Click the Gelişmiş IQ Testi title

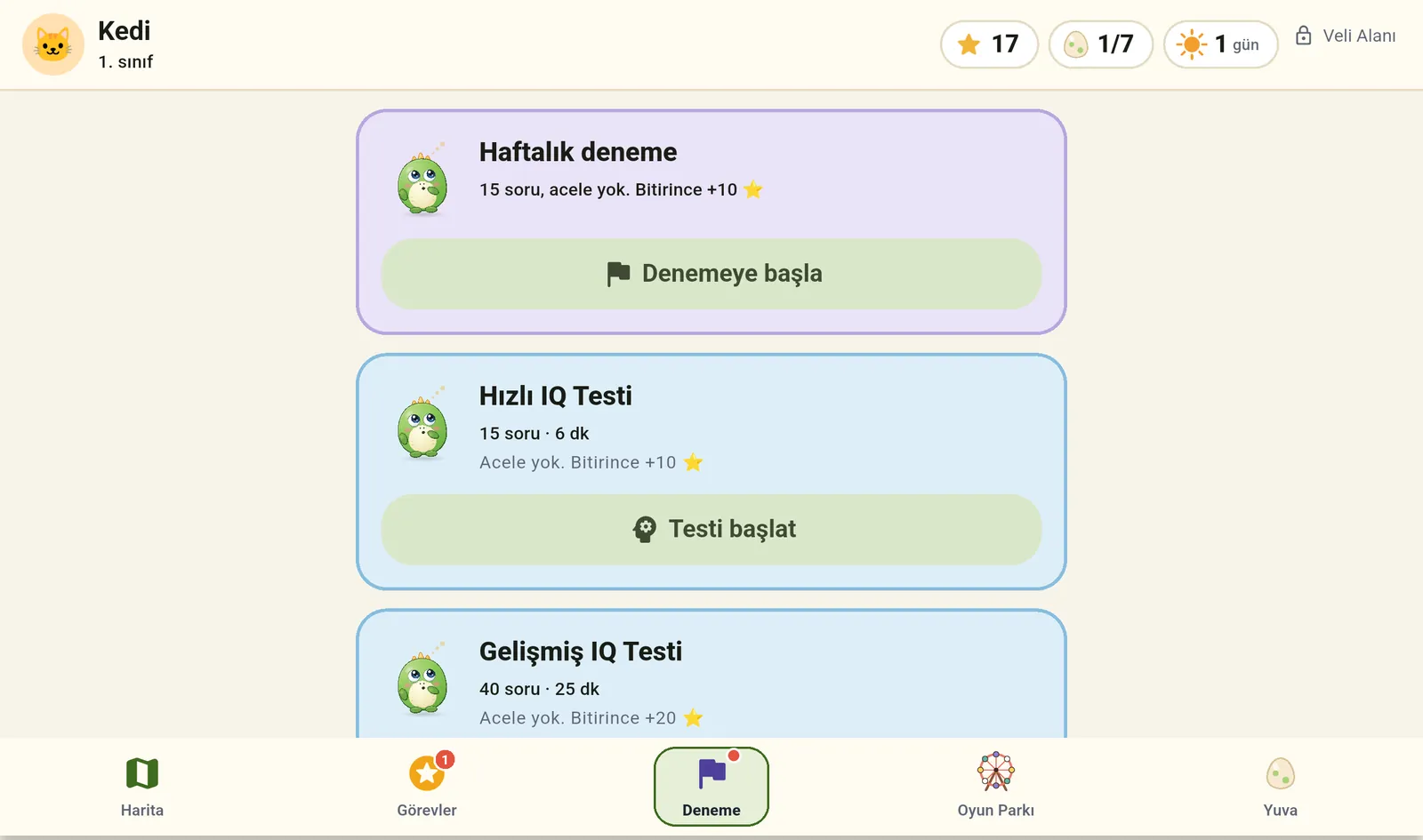pyautogui.click(x=581, y=652)
